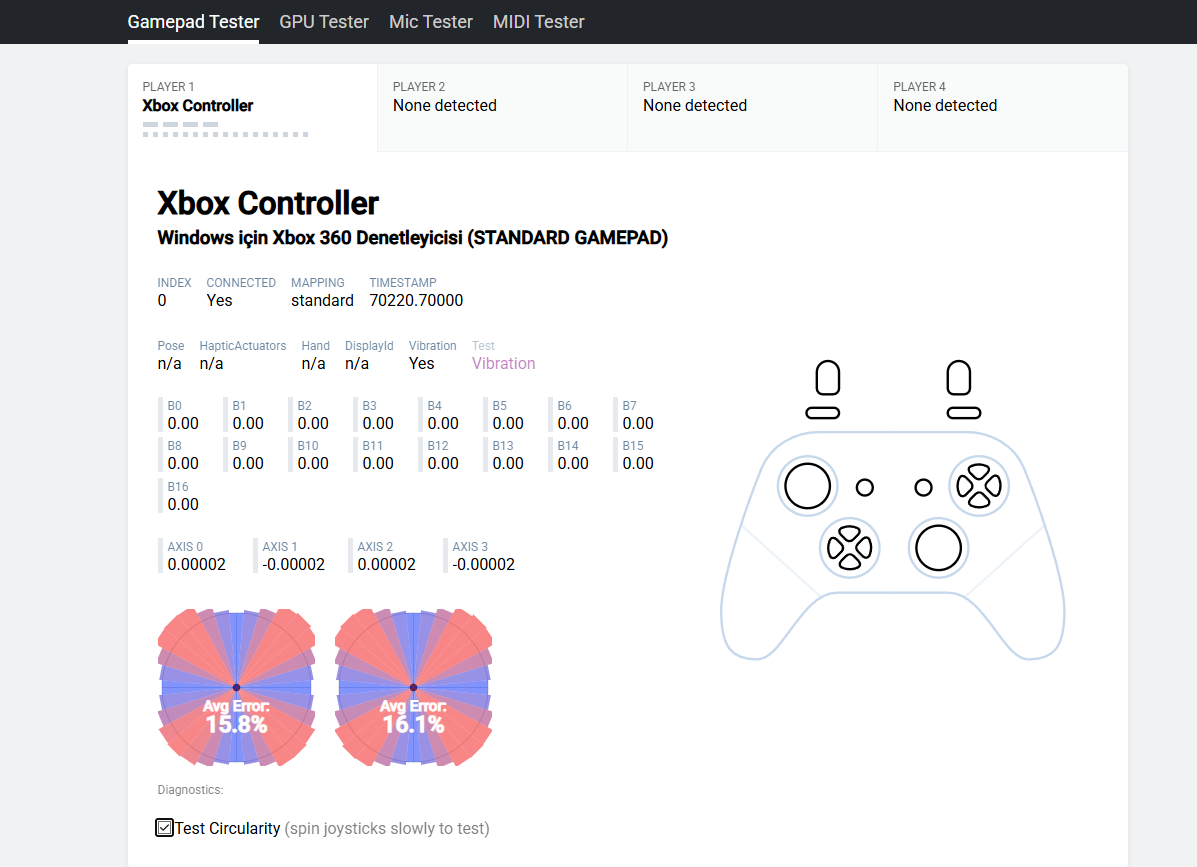Click the HapticActuators n/a value
The height and width of the screenshot is (867, 1197).
click(211, 364)
